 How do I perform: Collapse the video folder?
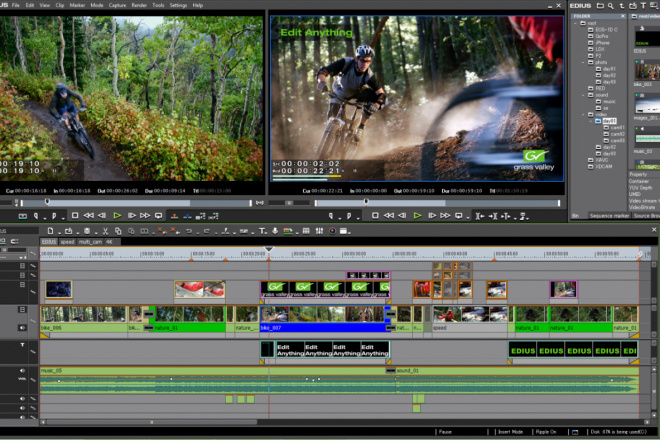pos(583,115)
